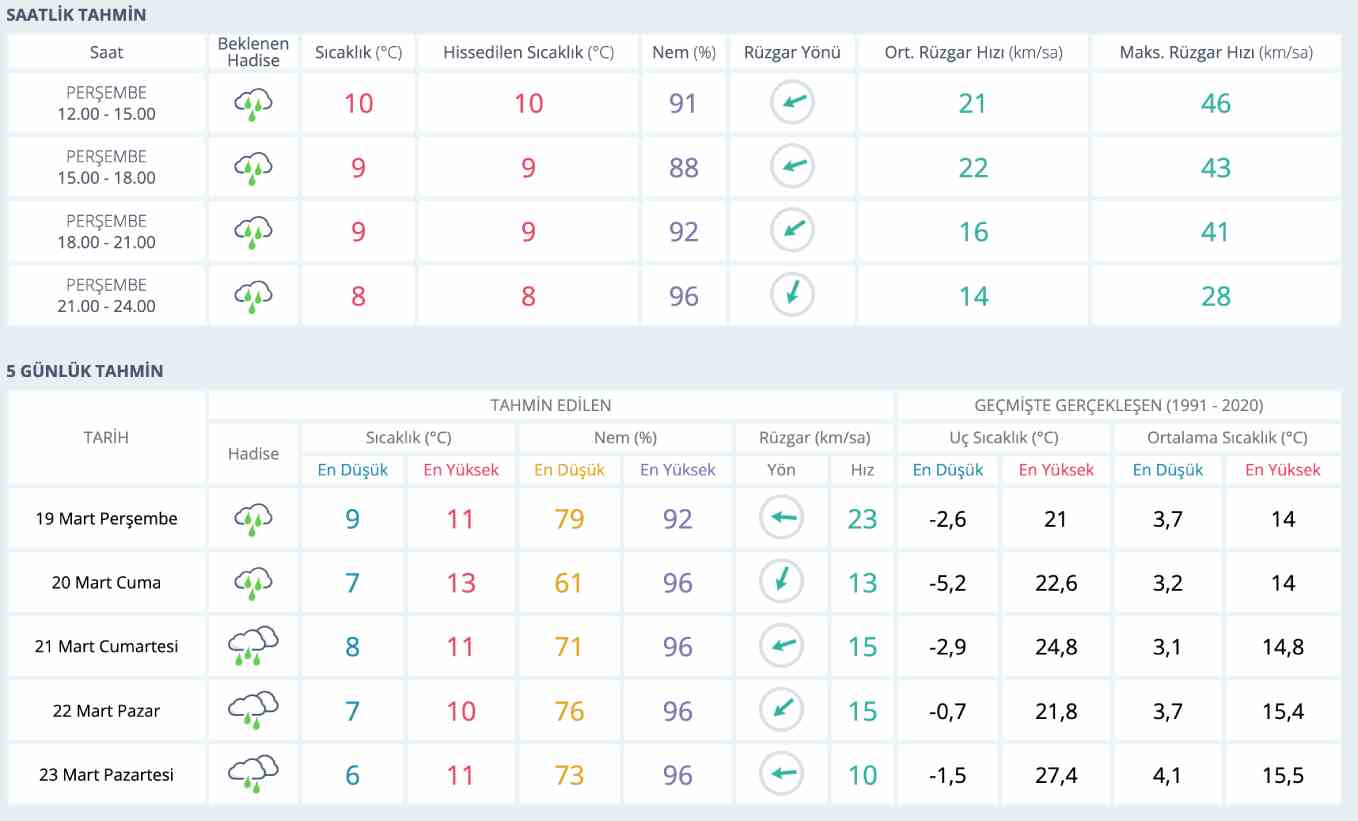Click GEÇMİŞTE GERÇEKLEŞEN (1991 - 2020) header

1118,405
